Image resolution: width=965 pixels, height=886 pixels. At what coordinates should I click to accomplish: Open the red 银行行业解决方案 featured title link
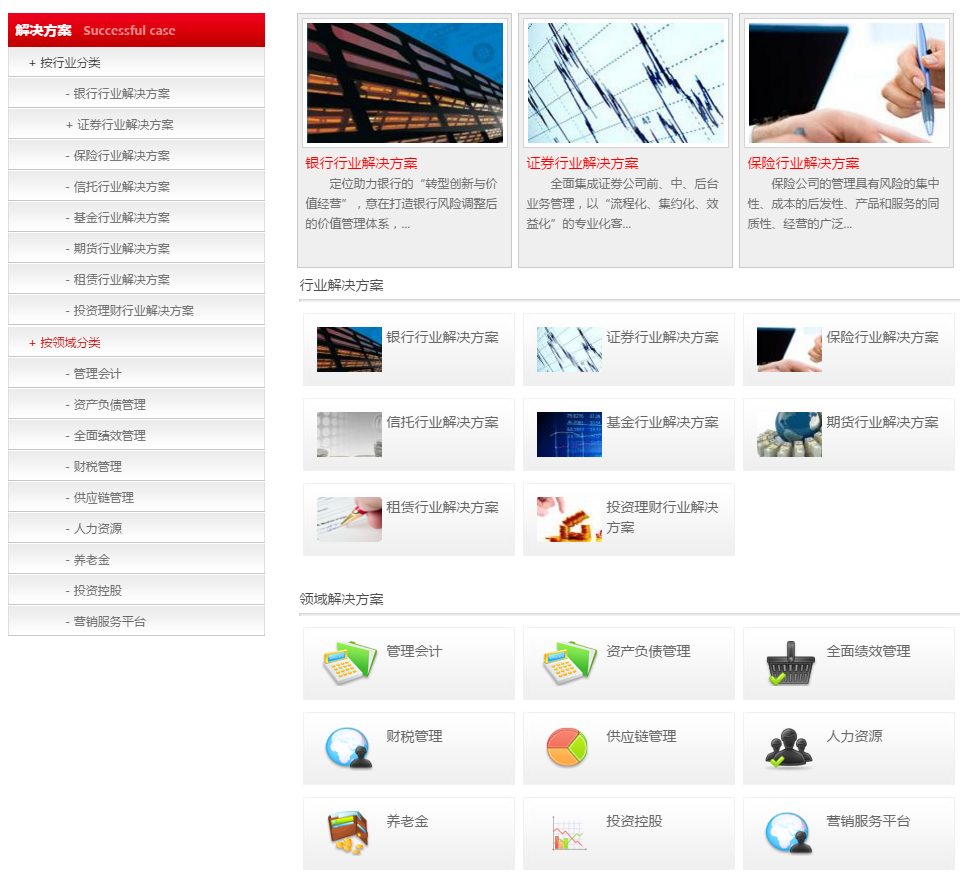361,164
